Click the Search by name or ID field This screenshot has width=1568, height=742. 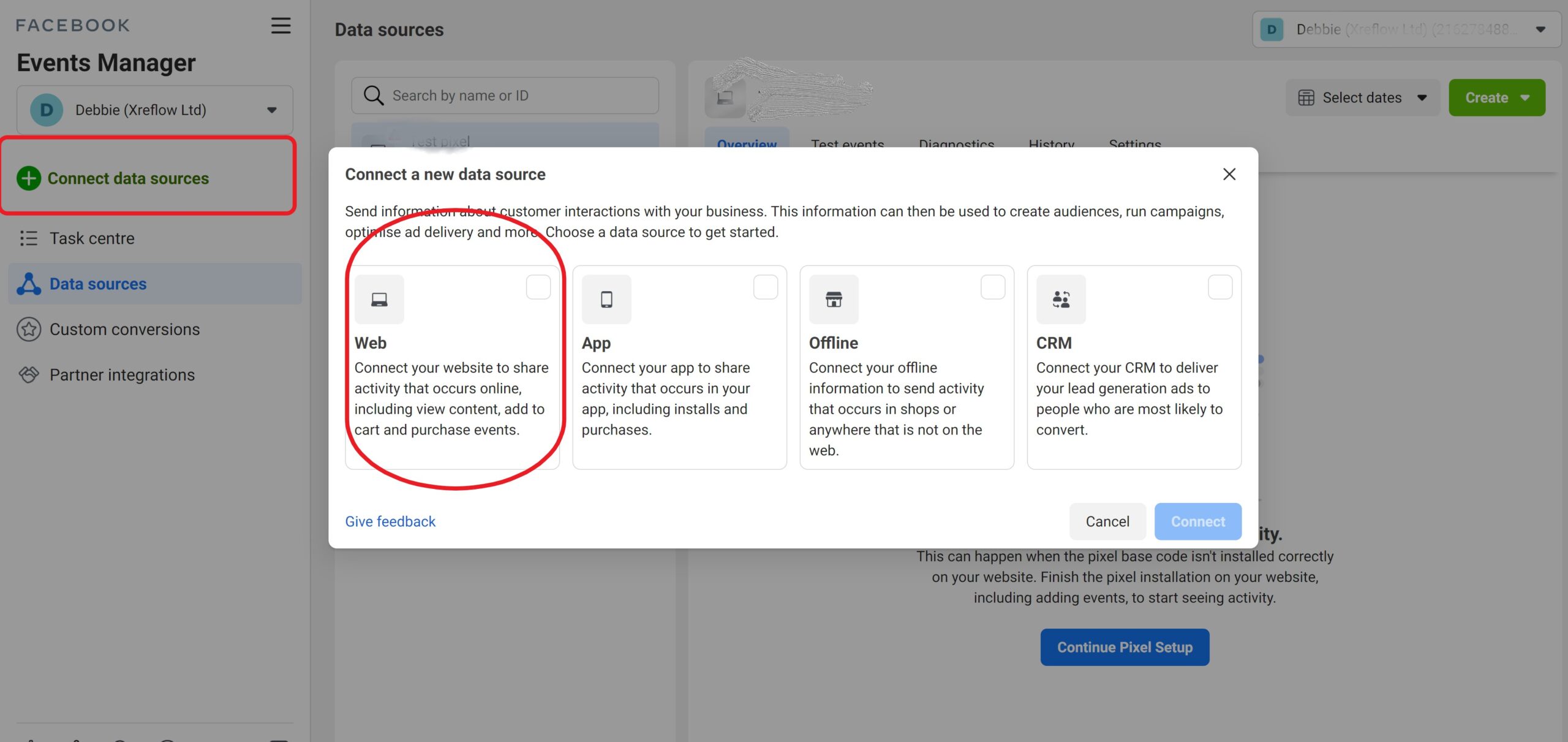[505, 96]
